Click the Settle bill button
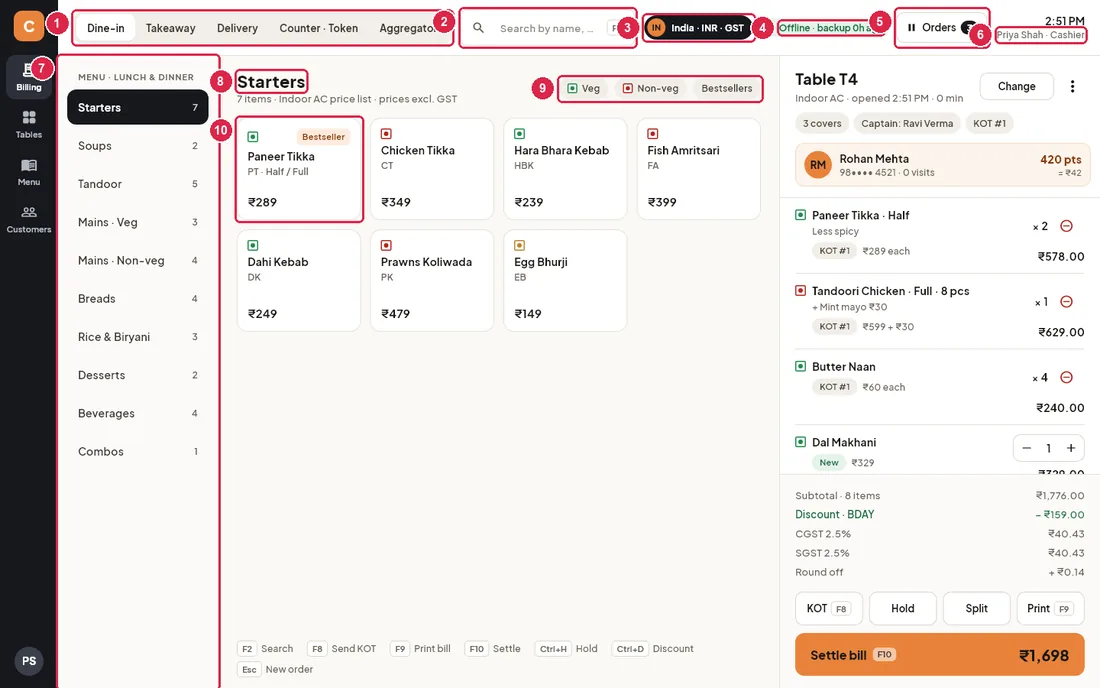This screenshot has height=688, width=1100. click(x=940, y=655)
